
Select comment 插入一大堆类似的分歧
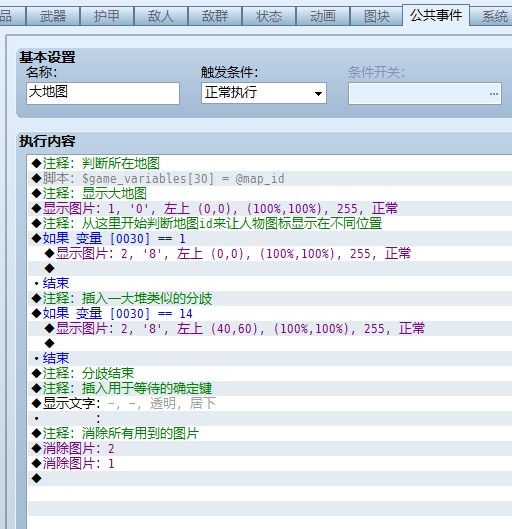click(x=270, y=299)
